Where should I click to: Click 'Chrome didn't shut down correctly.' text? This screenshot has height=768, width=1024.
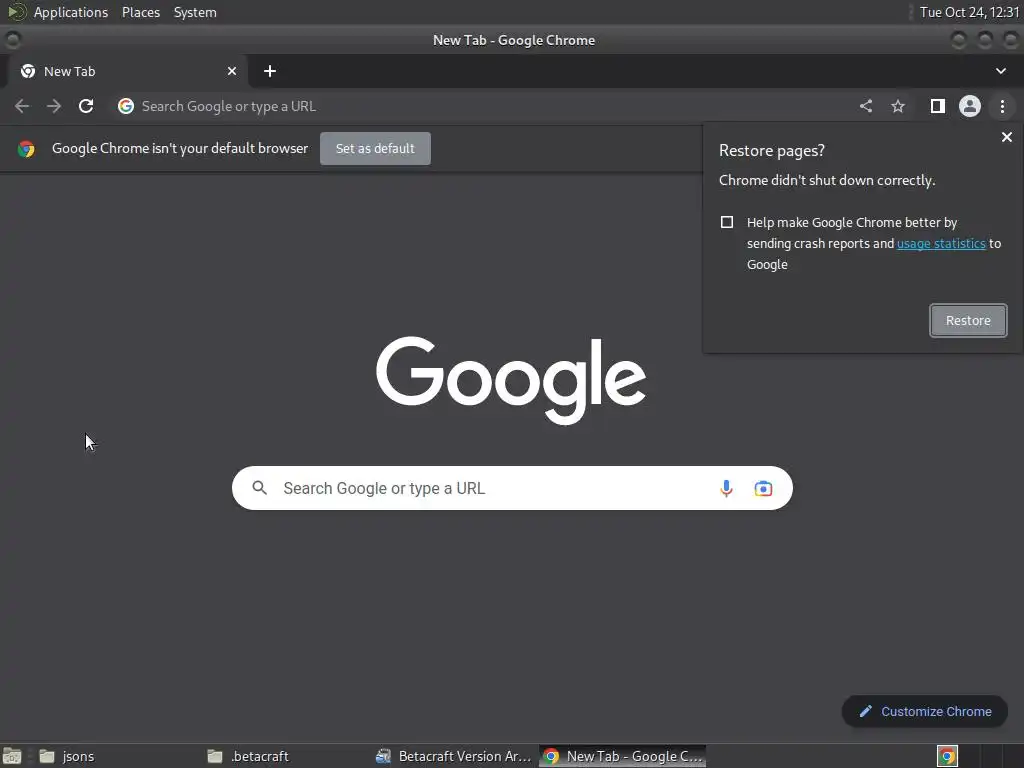tap(827, 180)
